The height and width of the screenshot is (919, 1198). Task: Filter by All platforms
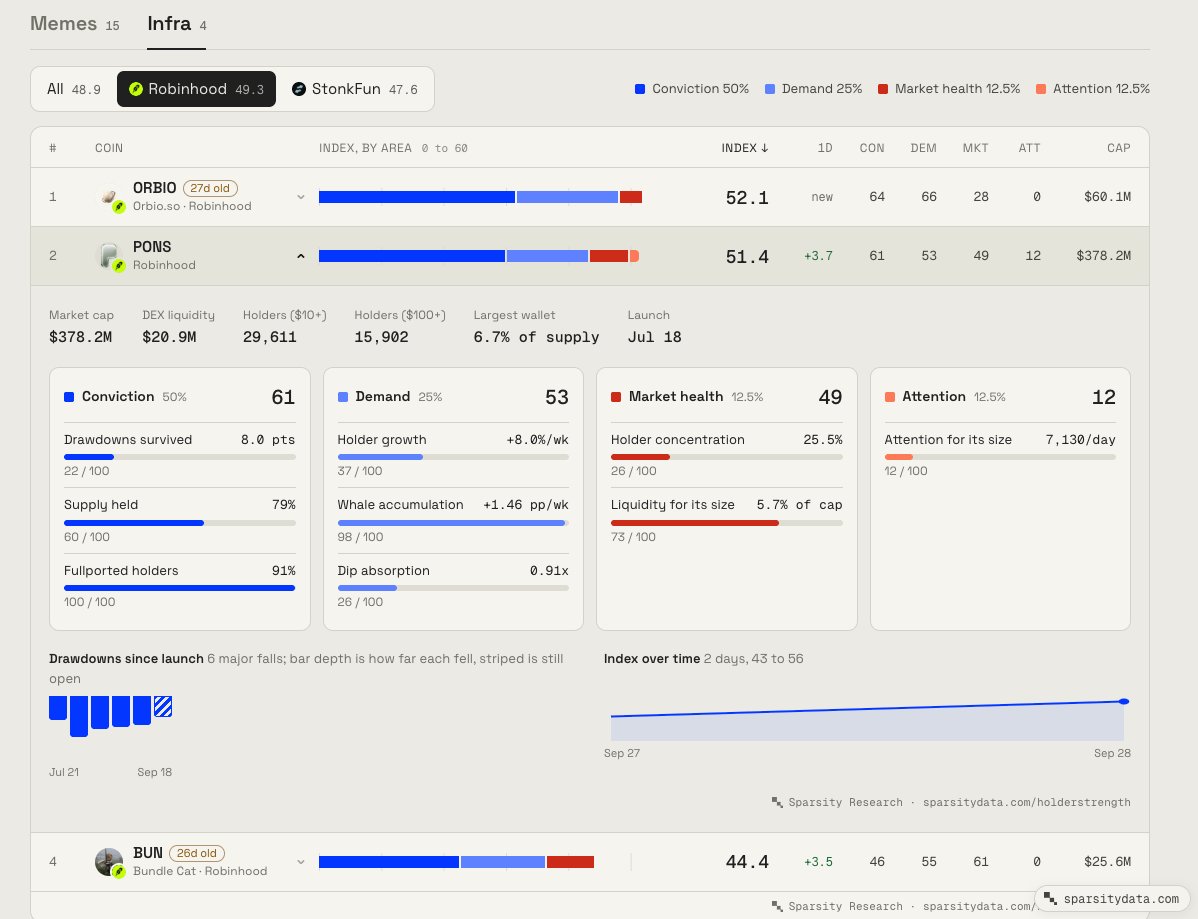[73, 89]
